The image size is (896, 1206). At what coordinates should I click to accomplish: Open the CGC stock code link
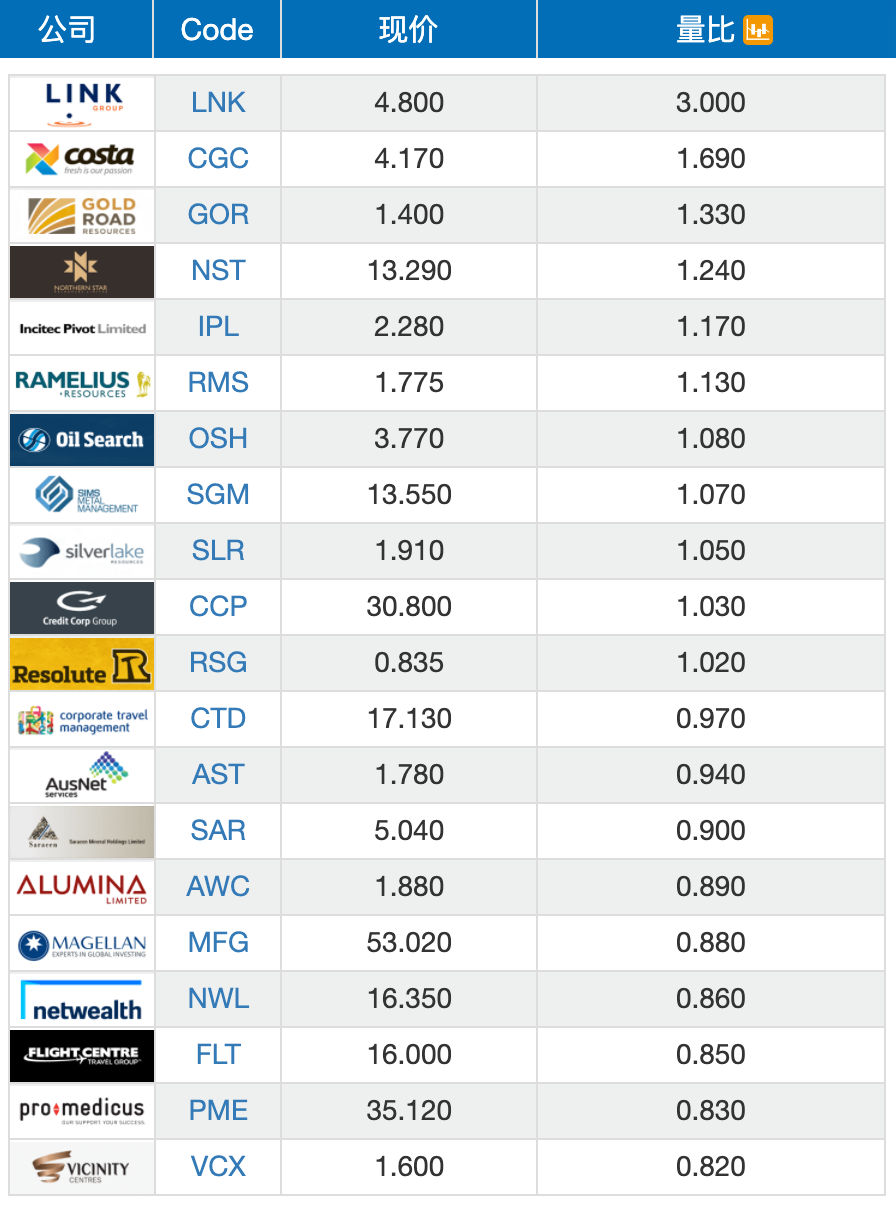(218, 158)
